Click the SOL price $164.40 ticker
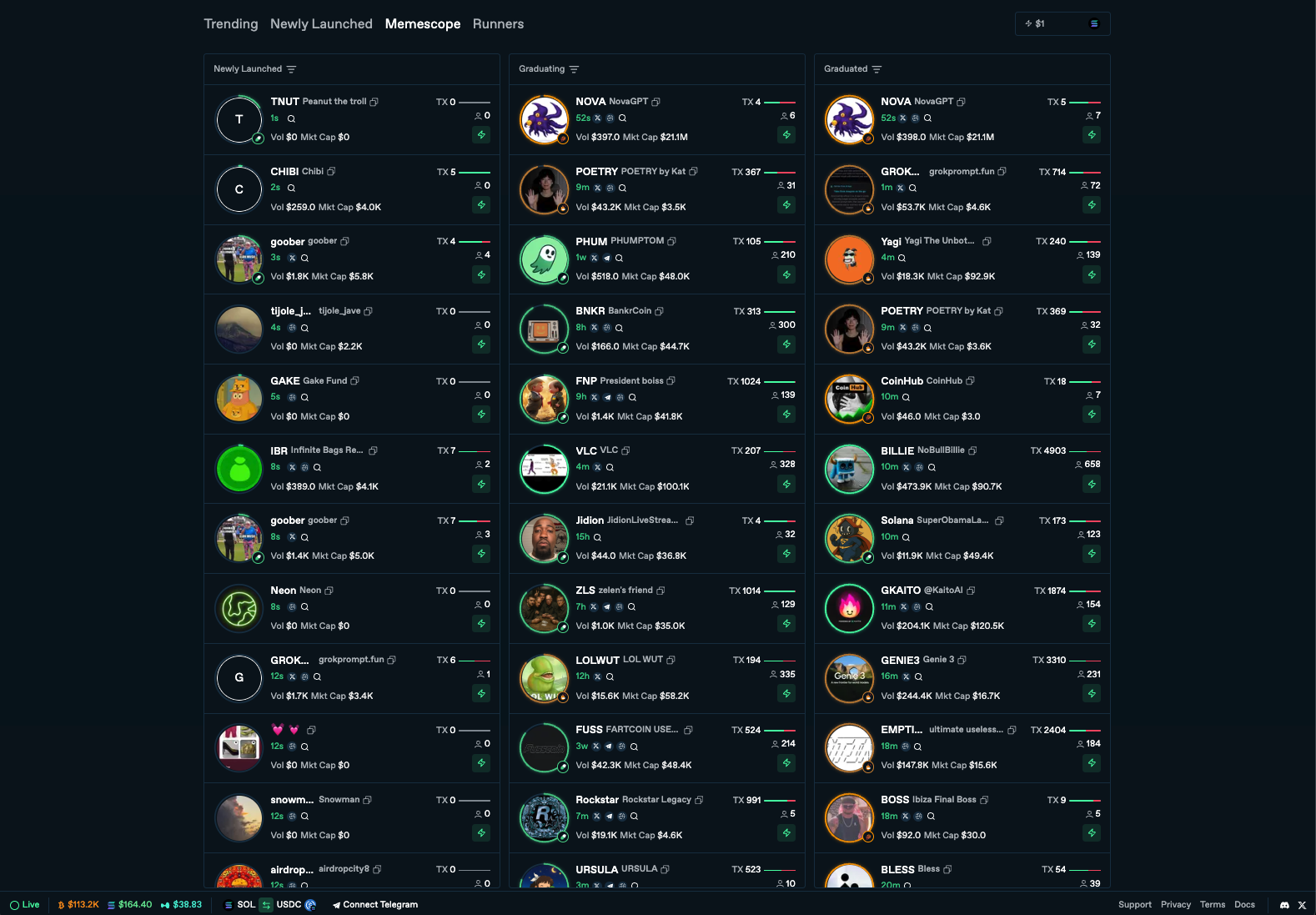 [129, 905]
